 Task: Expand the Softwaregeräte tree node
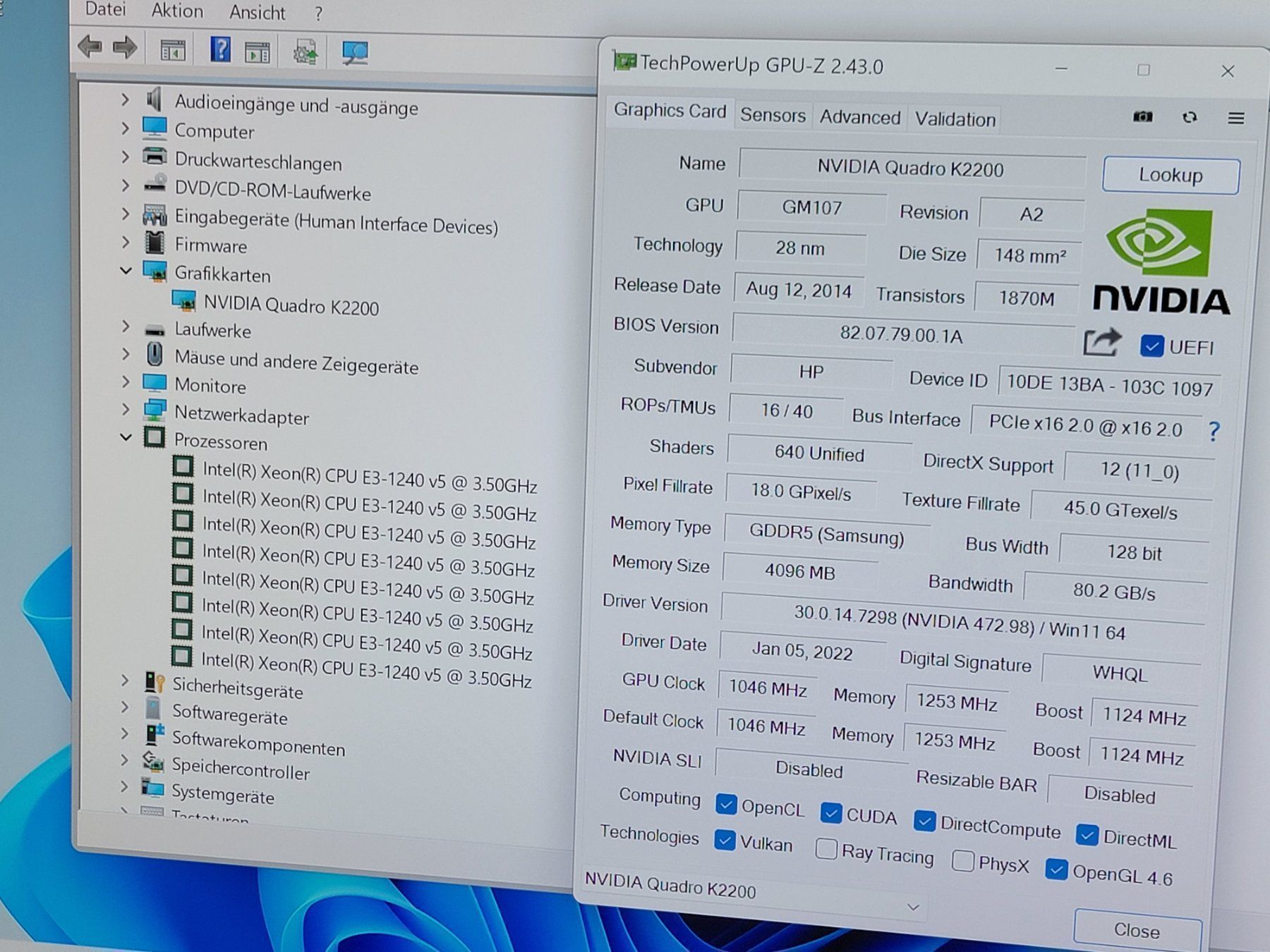[x=125, y=707]
